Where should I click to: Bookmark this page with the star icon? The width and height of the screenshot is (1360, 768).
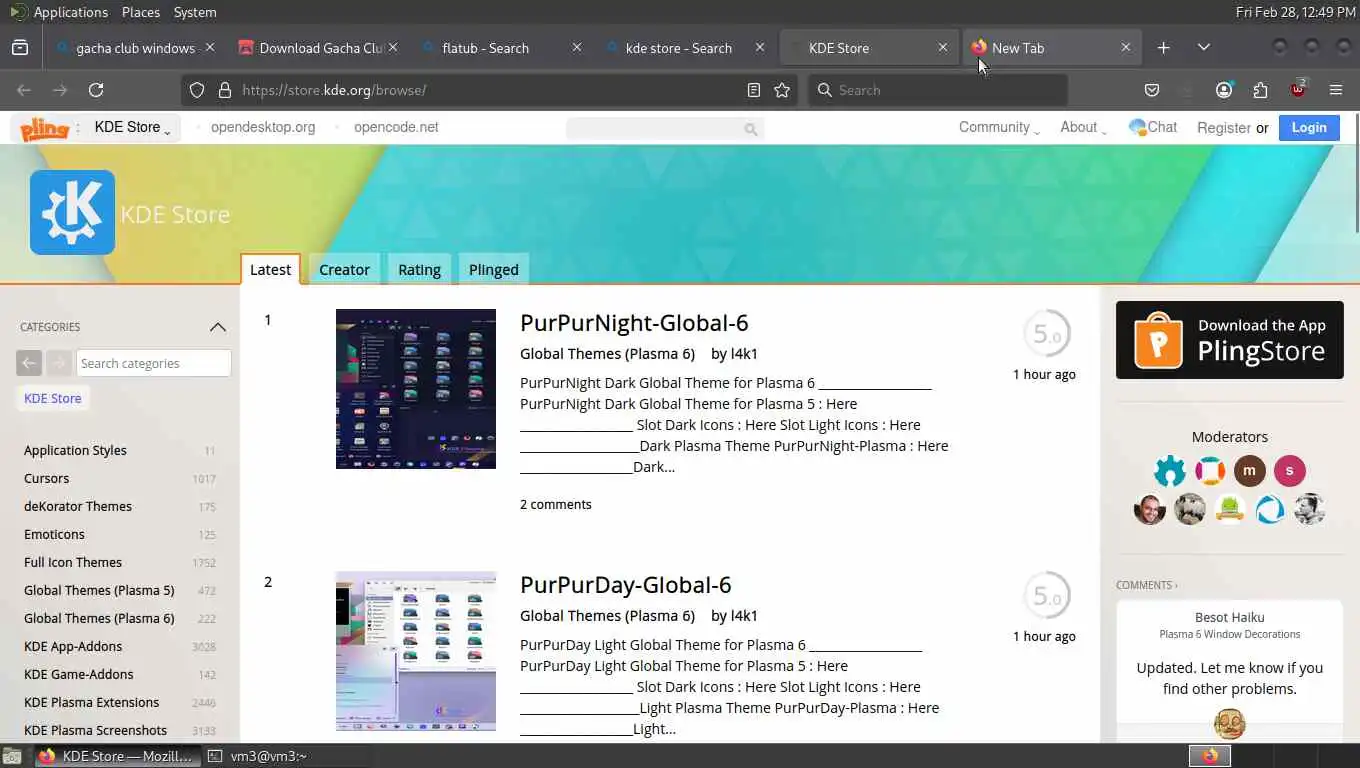[x=782, y=90]
